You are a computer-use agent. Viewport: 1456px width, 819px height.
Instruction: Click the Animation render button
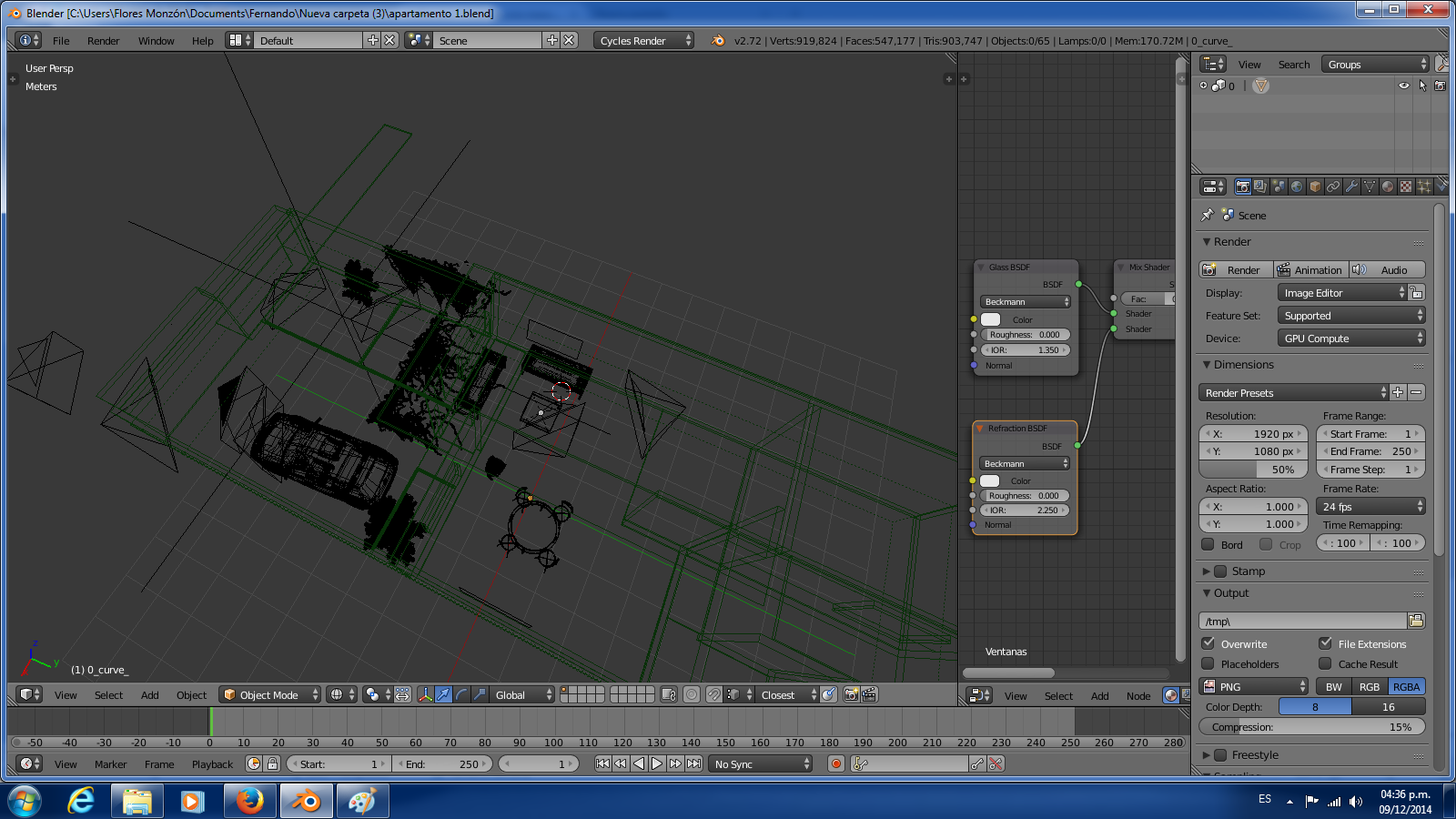pyautogui.click(x=1310, y=270)
